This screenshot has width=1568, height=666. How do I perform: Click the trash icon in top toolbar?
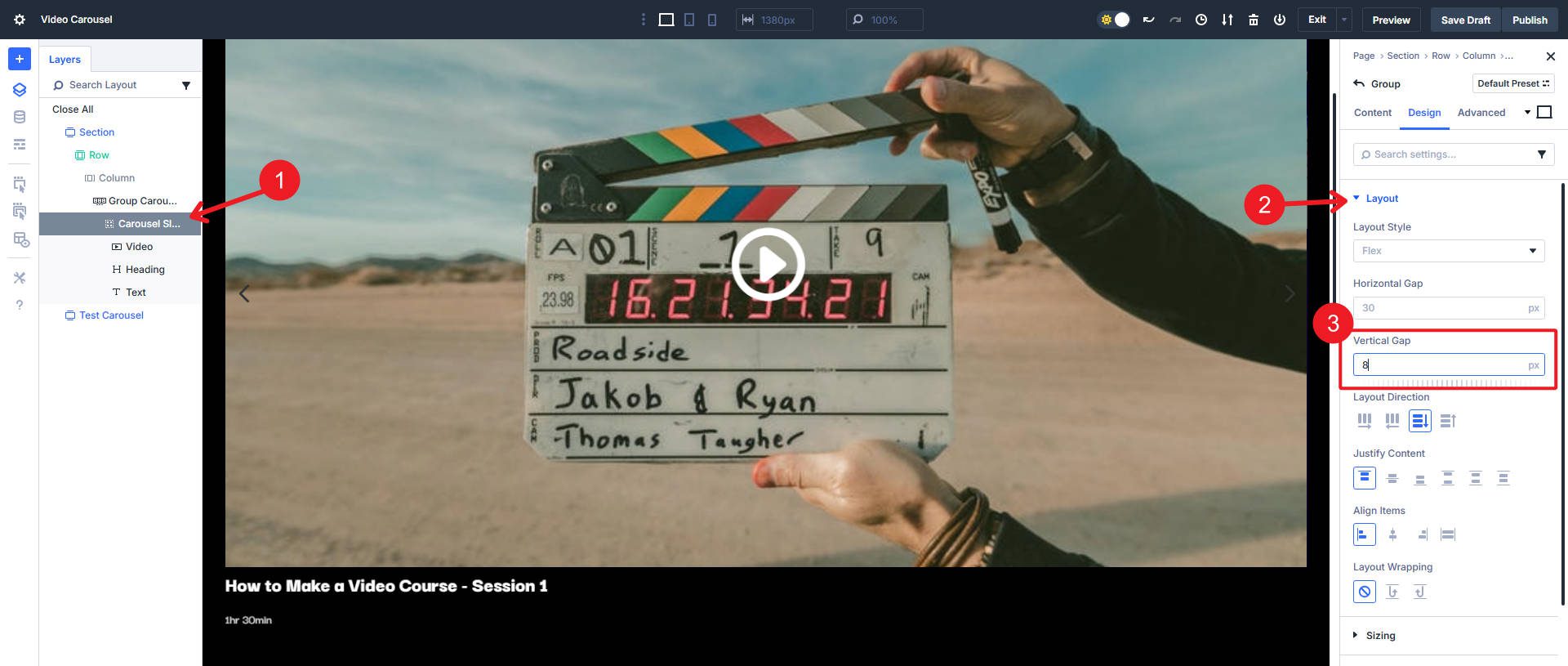click(1253, 20)
